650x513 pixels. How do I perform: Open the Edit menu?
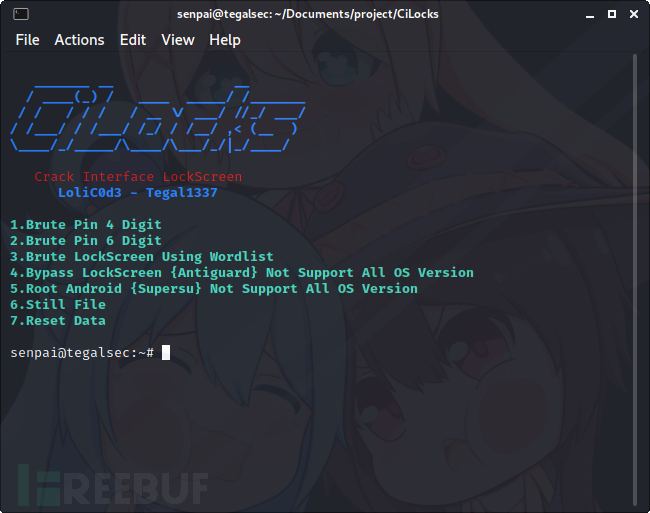click(133, 40)
